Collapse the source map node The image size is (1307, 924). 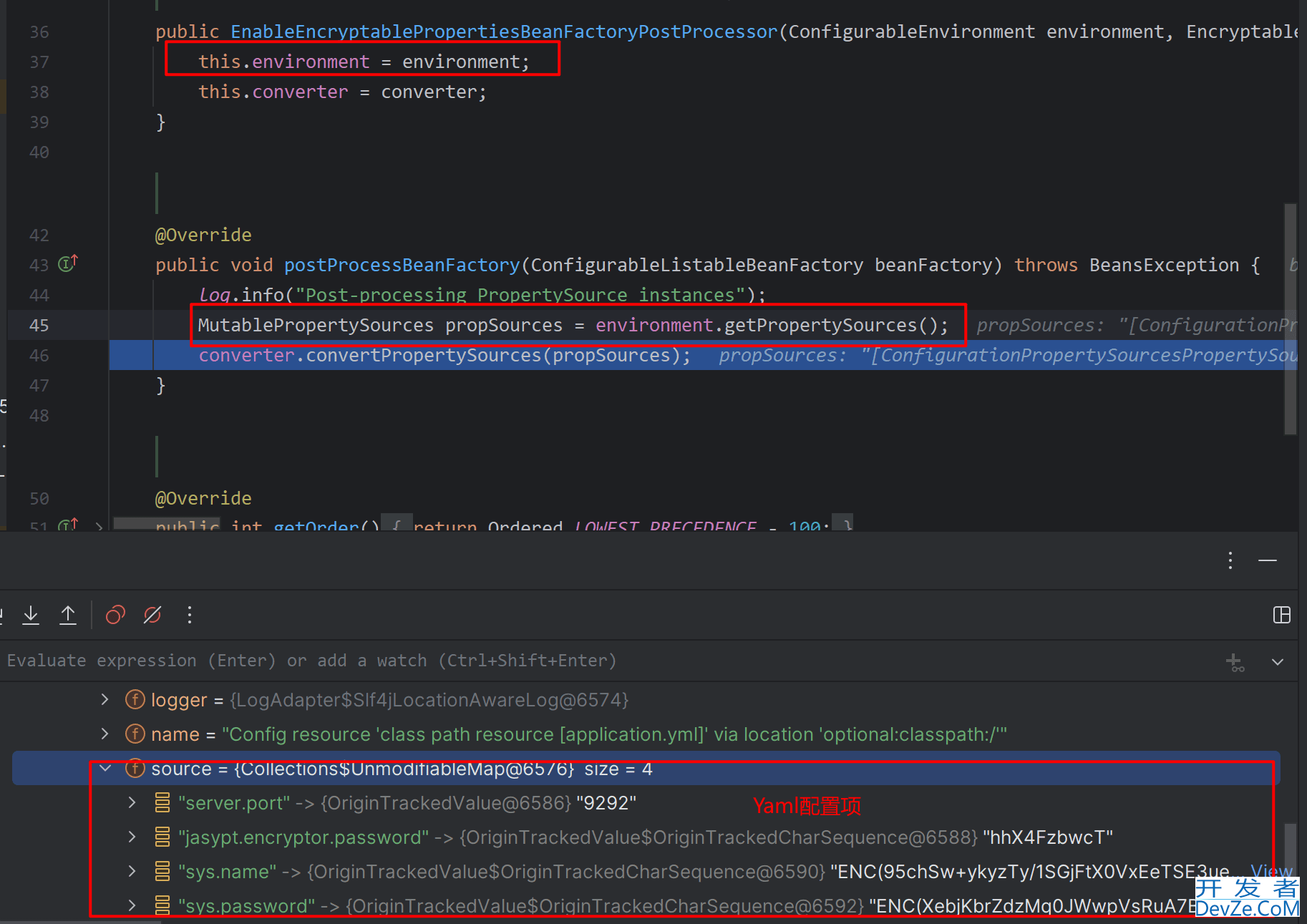[x=105, y=768]
